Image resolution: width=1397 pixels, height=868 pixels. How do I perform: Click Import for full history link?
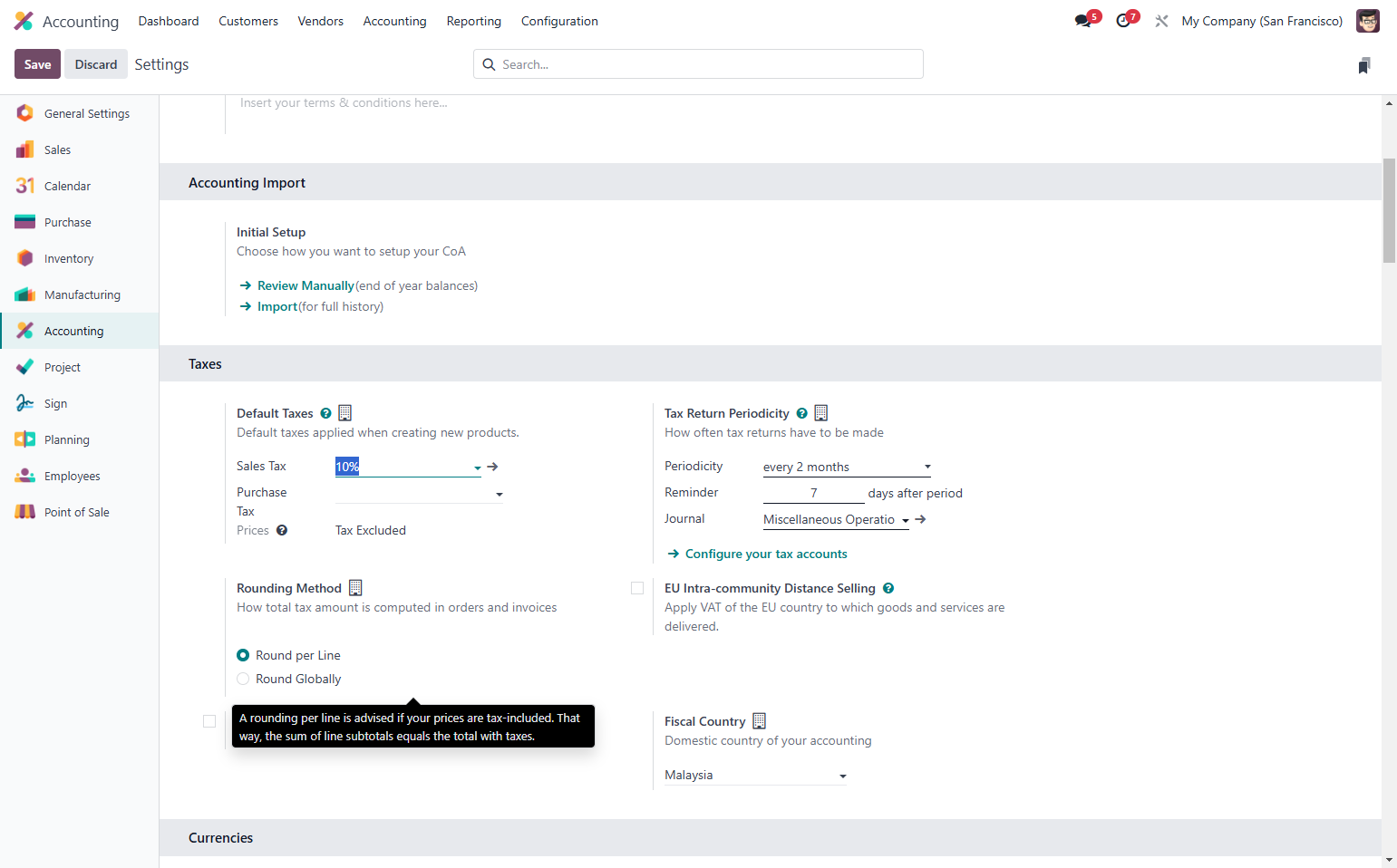tap(277, 306)
